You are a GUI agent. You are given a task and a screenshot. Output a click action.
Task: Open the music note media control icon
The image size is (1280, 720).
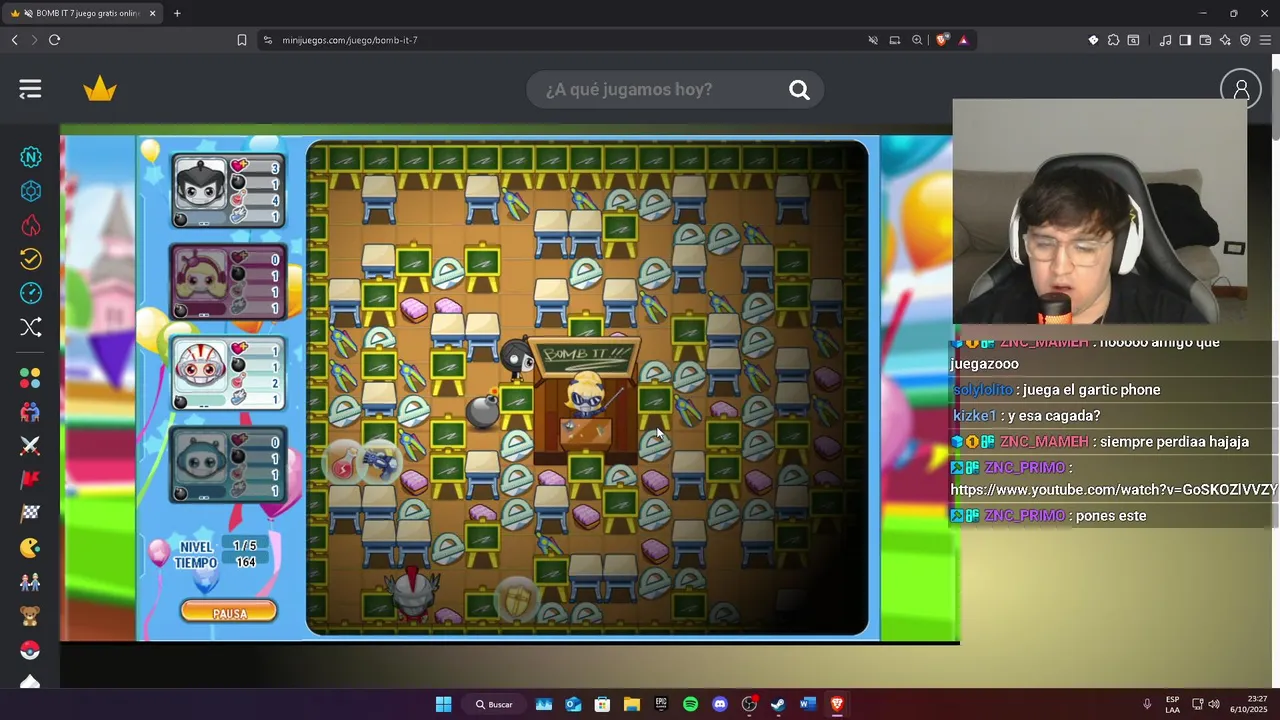coord(1165,40)
